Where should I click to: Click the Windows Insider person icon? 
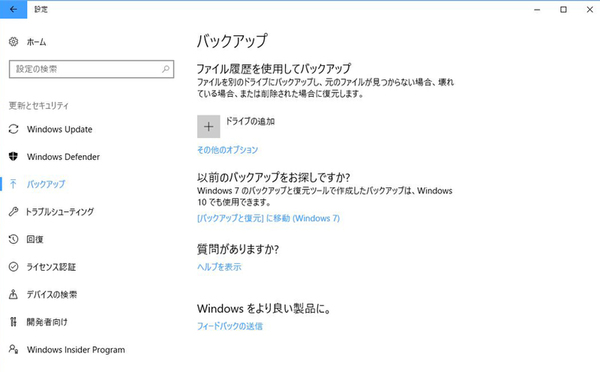click(13, 349)
